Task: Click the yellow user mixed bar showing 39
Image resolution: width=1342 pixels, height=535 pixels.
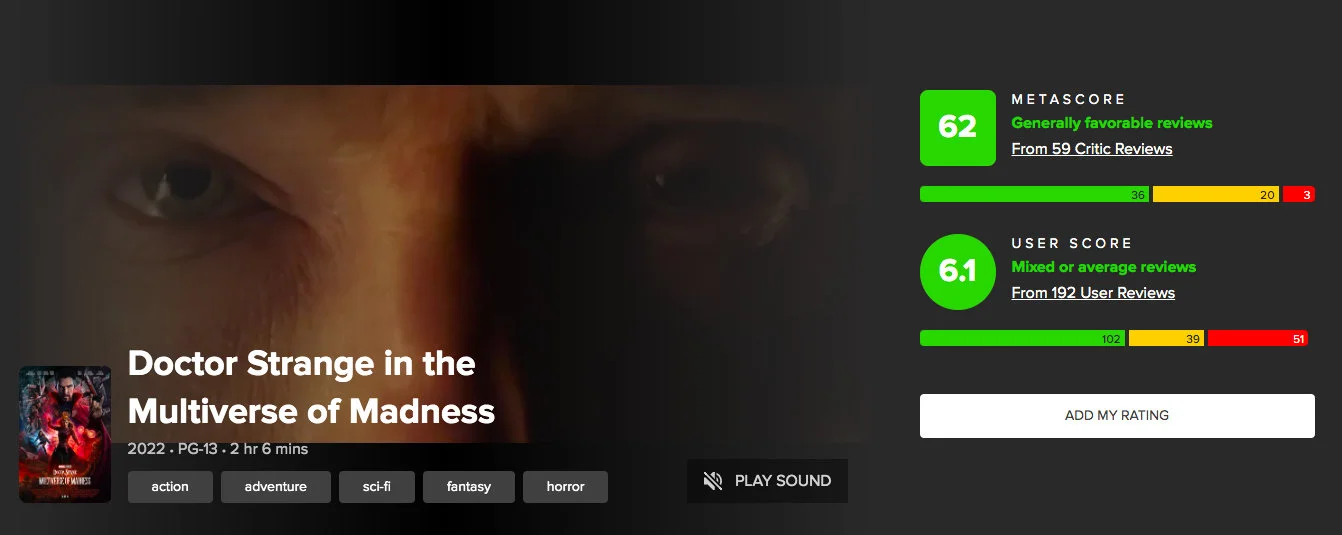Action: click(x=1166, y=339)
